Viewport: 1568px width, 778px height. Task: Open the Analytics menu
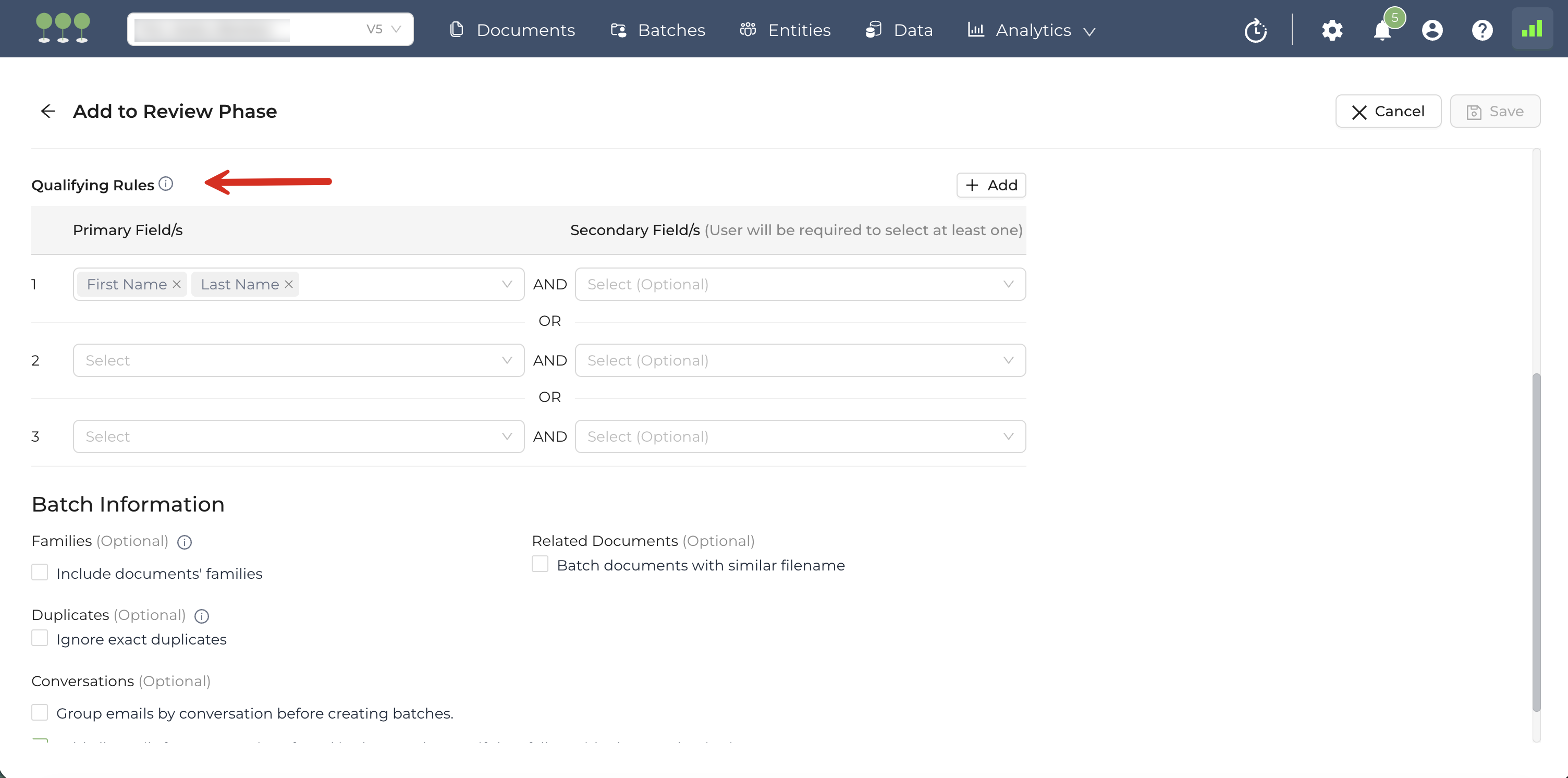coord(1032,30)
